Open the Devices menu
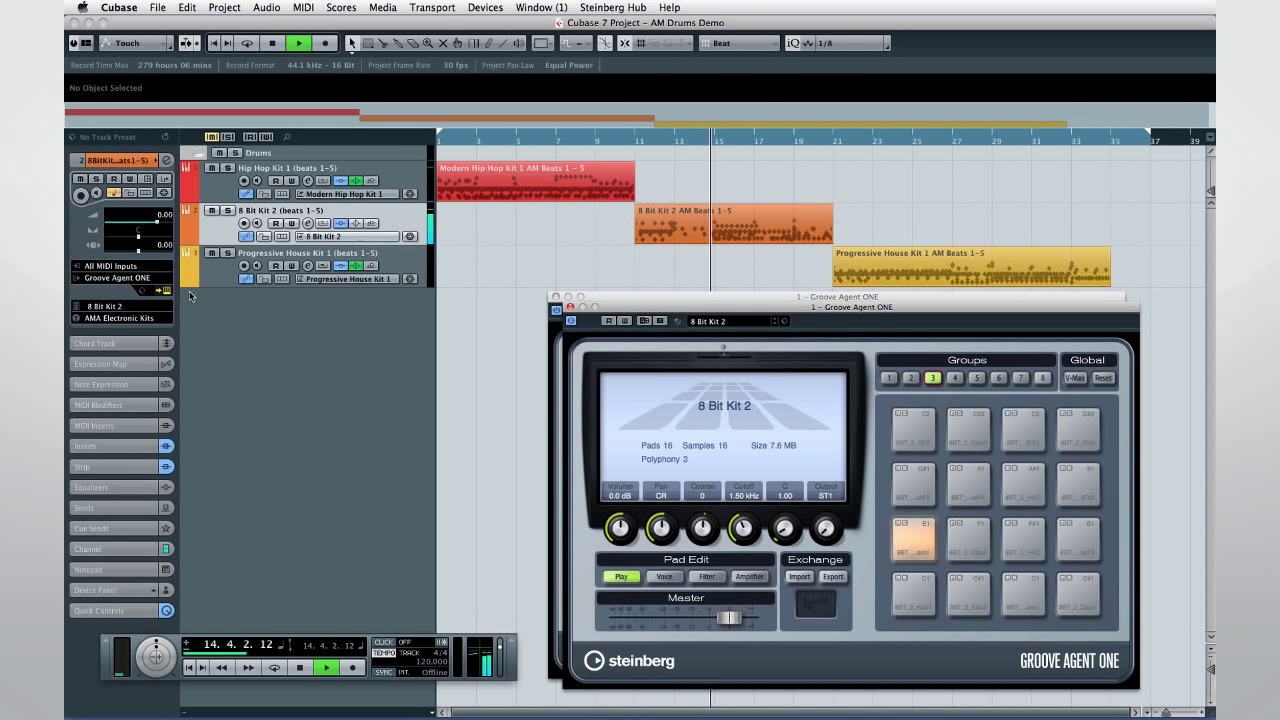1280x720 pixels. pos(485,7)
